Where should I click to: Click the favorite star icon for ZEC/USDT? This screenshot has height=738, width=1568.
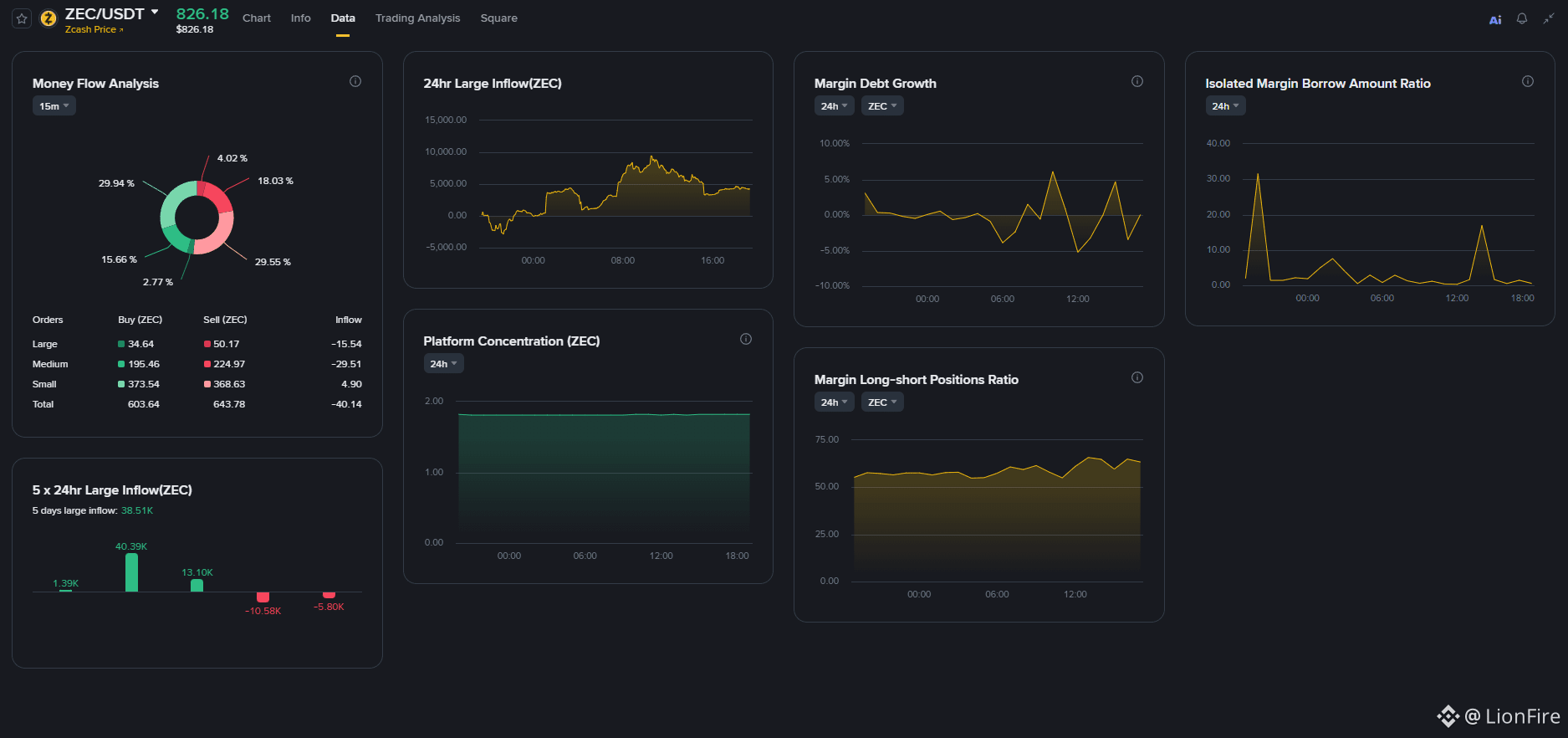tap(22, 18)
